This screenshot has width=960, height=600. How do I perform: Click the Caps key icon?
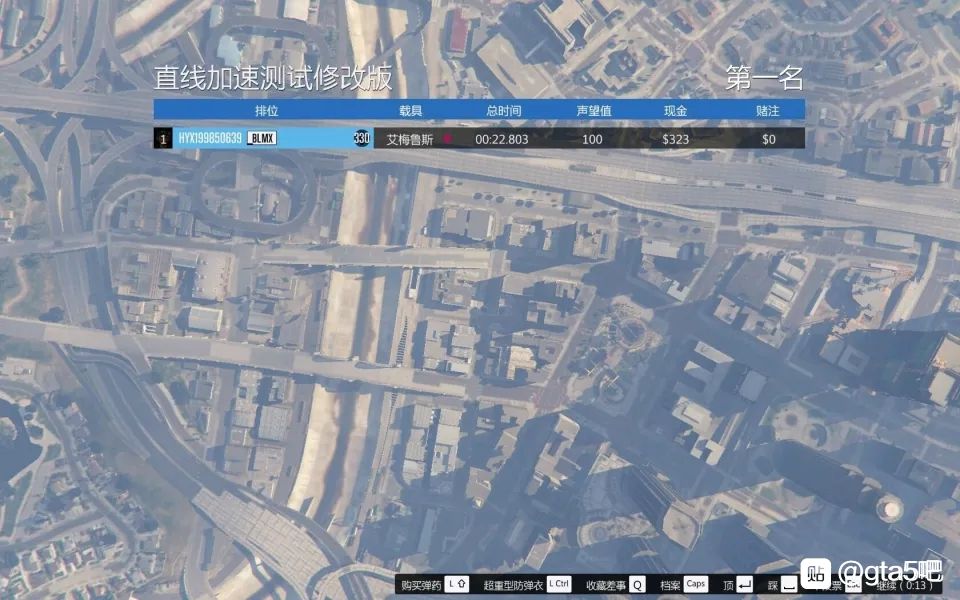[x=696, y=584]
